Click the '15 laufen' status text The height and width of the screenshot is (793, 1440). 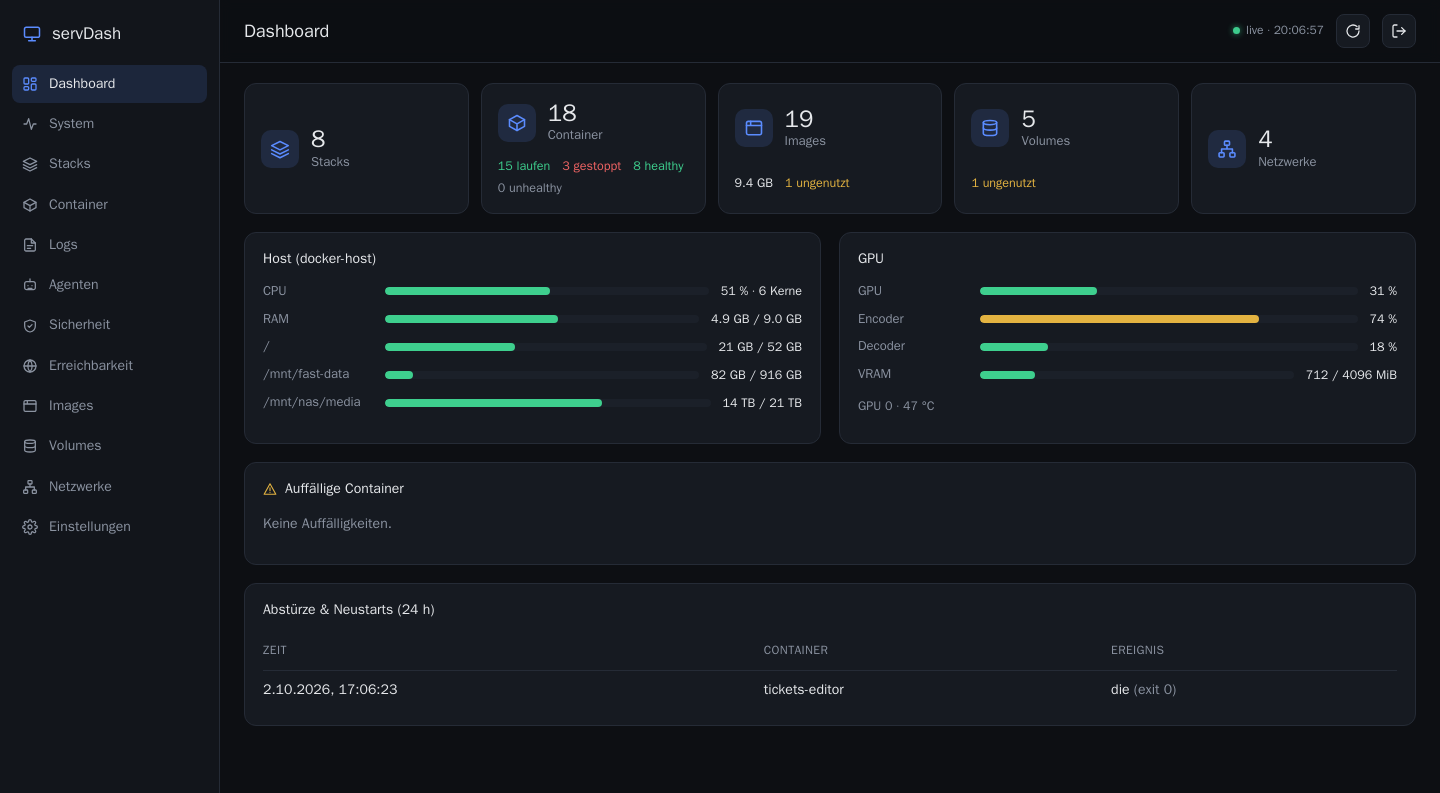[x=524, y=166]
